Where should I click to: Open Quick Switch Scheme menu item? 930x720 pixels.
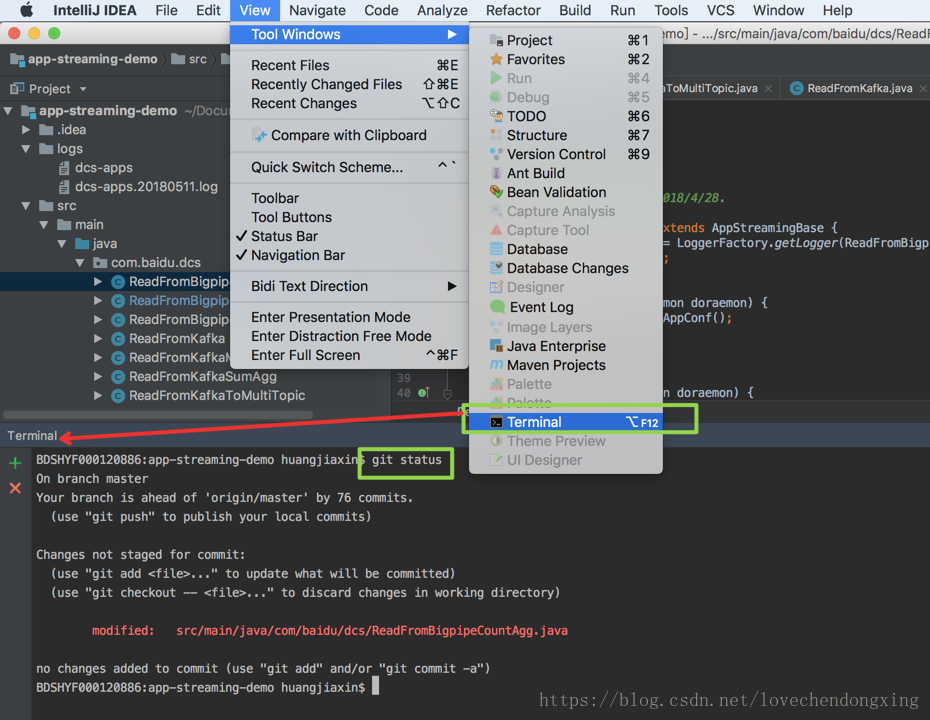point(349,167)
